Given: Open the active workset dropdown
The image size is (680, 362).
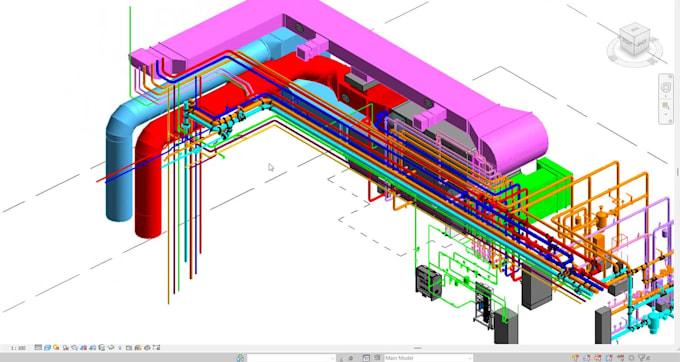Looking at the screenshot, I should (291, 358).
